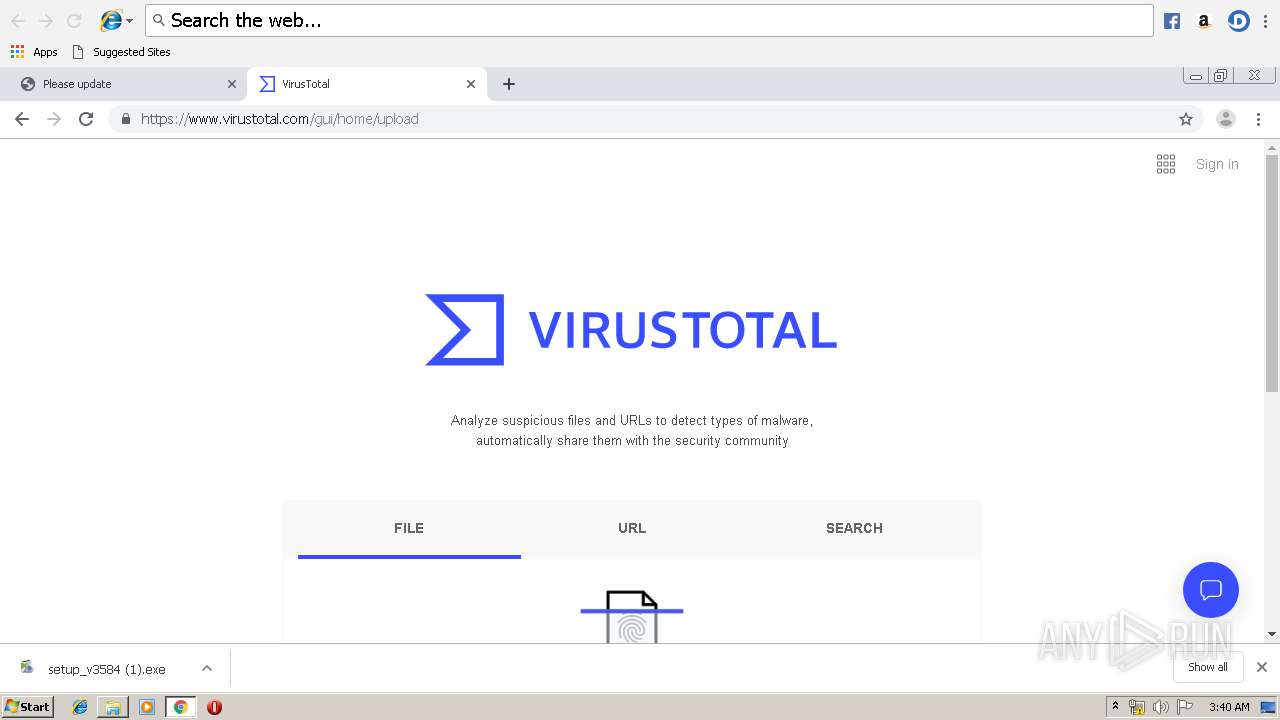
Task: Click the Internet Explorer logo icon in toolbar
Action: pyautogui.click(x=111, y=20)
